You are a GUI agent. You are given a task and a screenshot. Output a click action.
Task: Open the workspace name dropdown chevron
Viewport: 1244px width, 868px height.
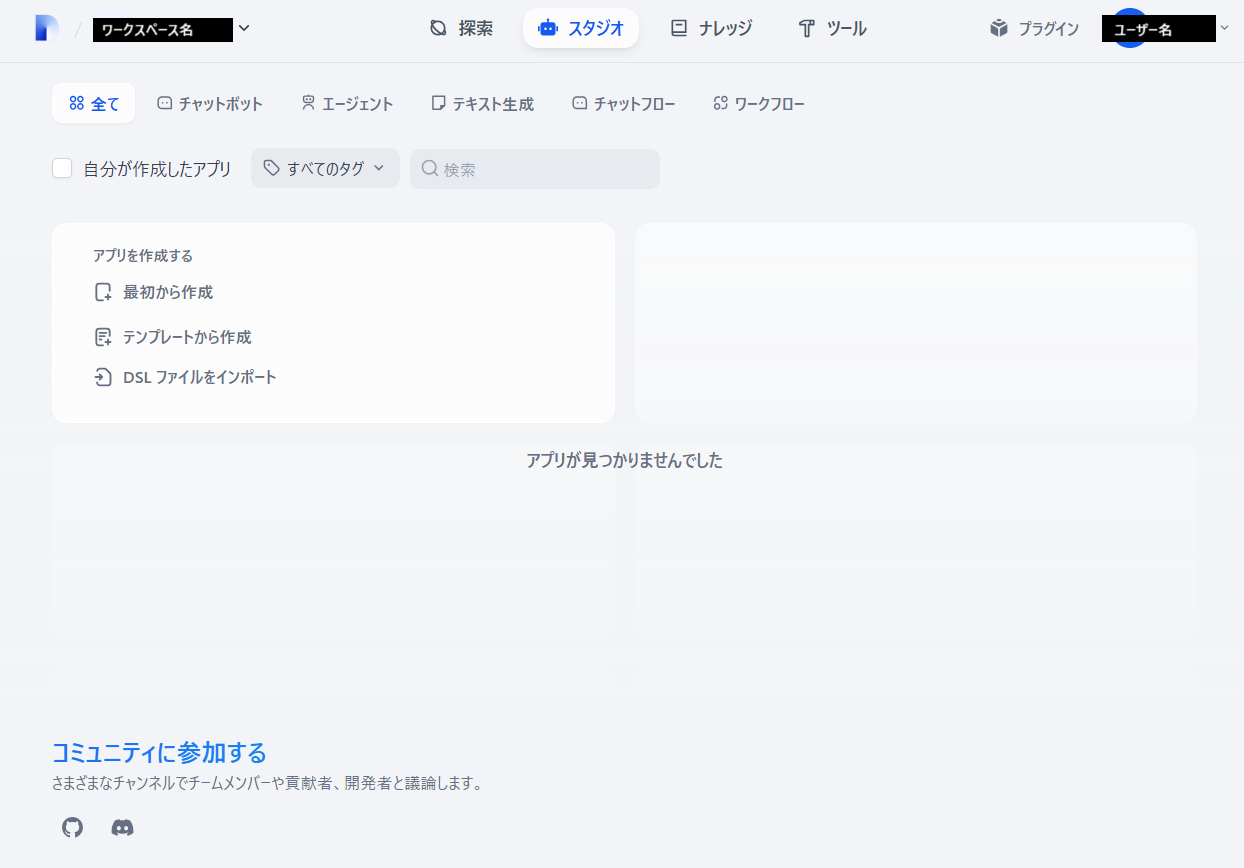click(x=244, y=28)
